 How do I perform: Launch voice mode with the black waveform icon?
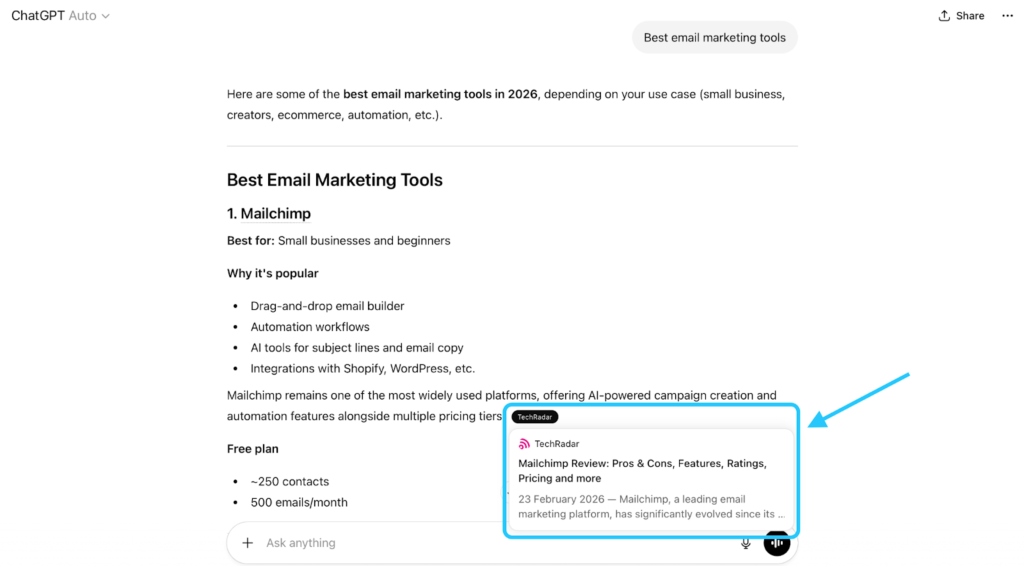[777, 543]
